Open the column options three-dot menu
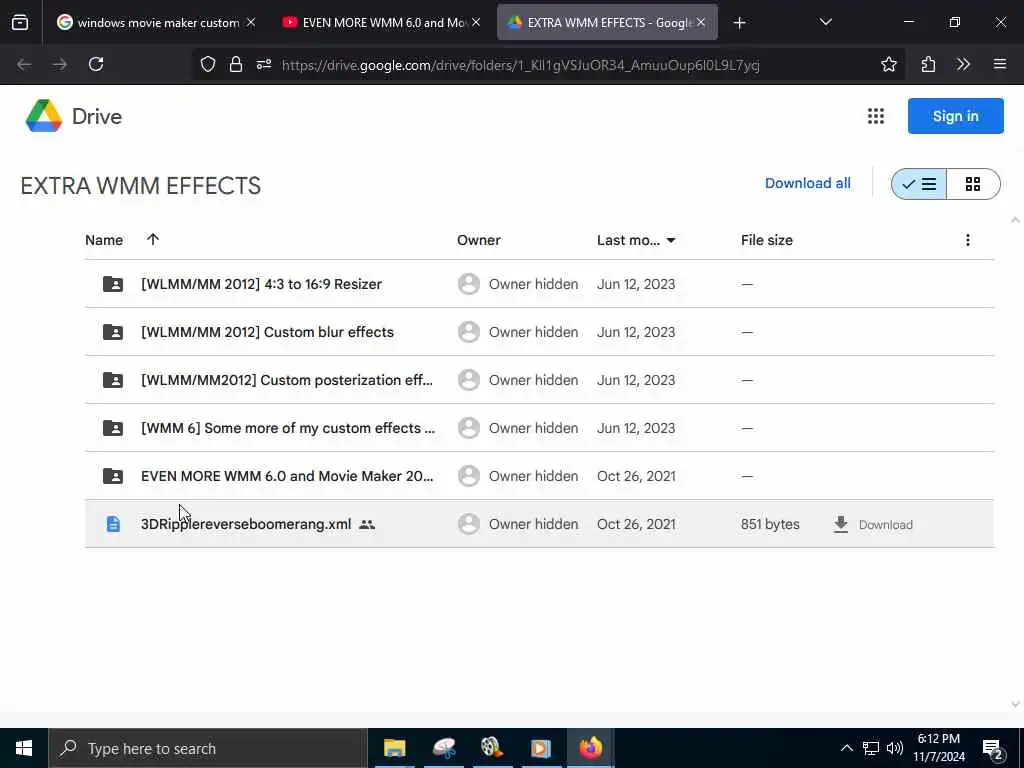The height and width of the screenshot is (768, 1024). (968, 240)
